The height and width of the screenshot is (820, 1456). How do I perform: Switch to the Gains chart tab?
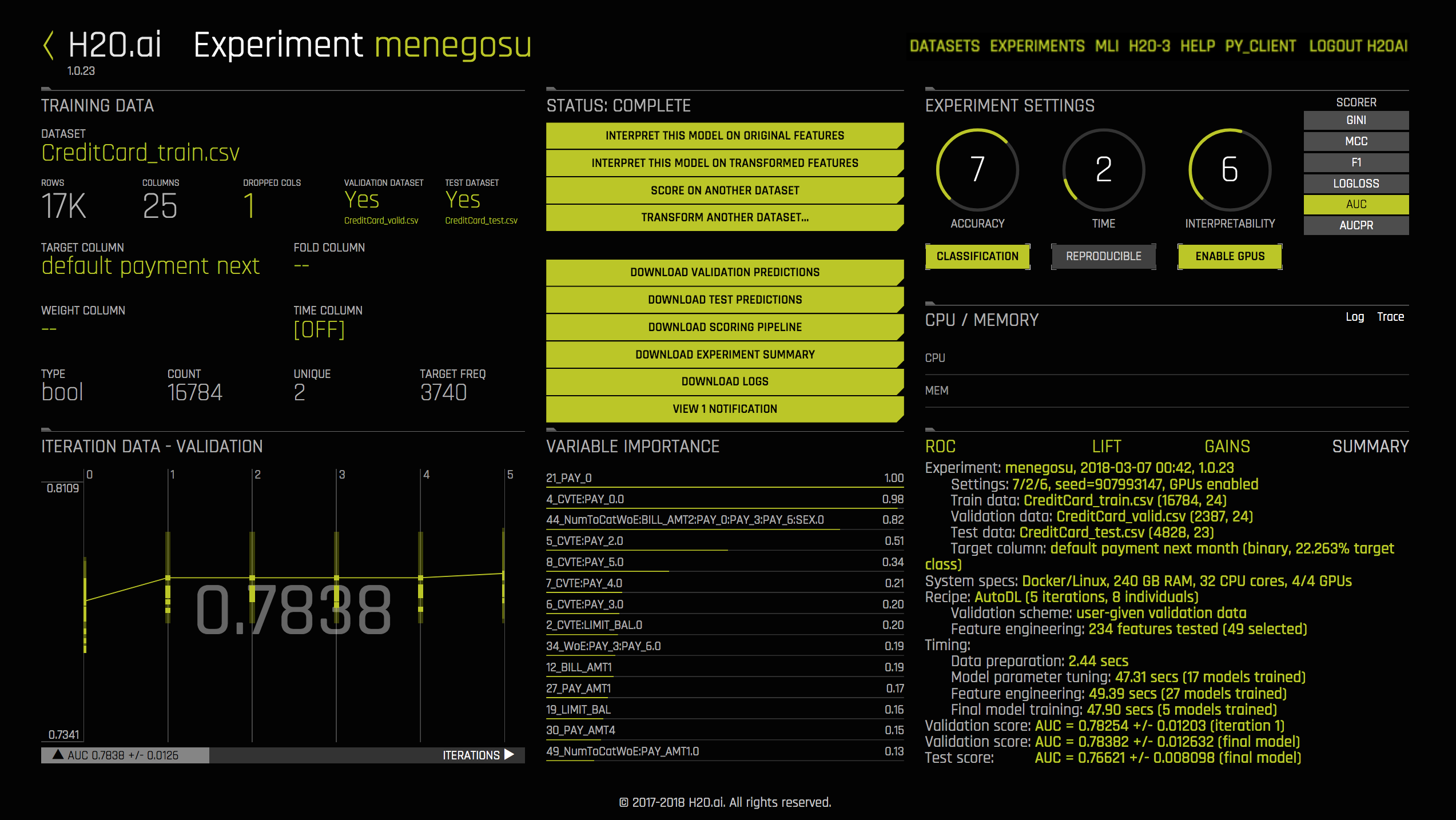pyautogui.click(x=1227, y=446)
